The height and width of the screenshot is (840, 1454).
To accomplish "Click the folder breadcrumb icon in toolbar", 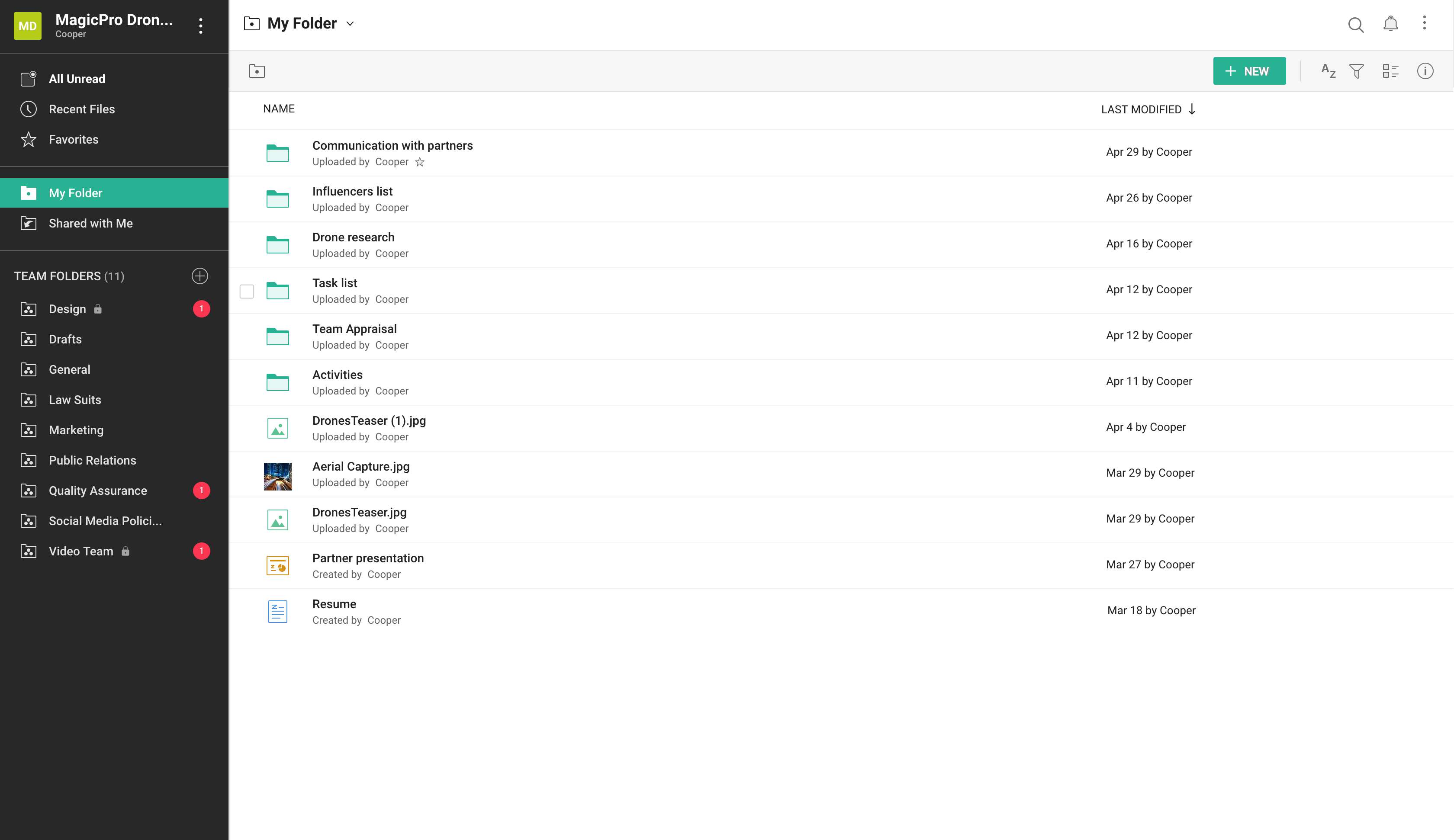I will [257, 71].
